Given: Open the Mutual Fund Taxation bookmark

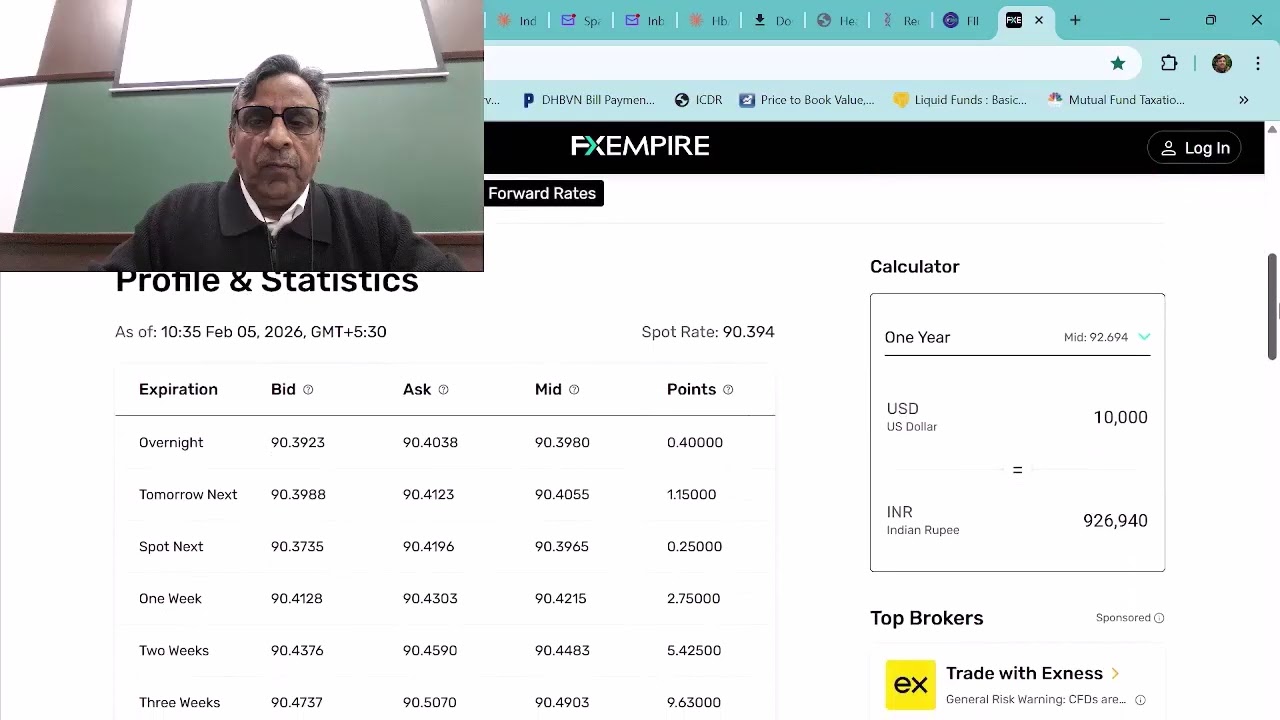Looking at the screenshot, I should click(1116, 100).
